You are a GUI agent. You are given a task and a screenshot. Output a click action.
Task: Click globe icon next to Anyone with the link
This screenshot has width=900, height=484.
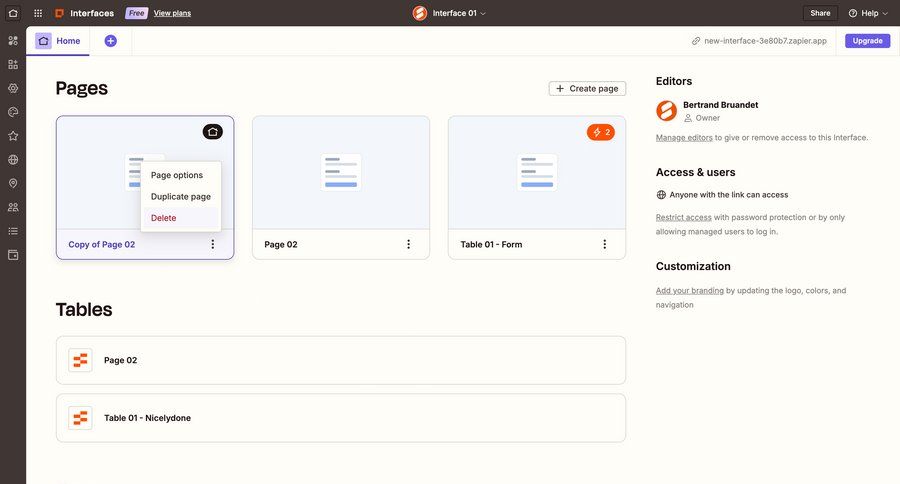click(x=661, y=195)
